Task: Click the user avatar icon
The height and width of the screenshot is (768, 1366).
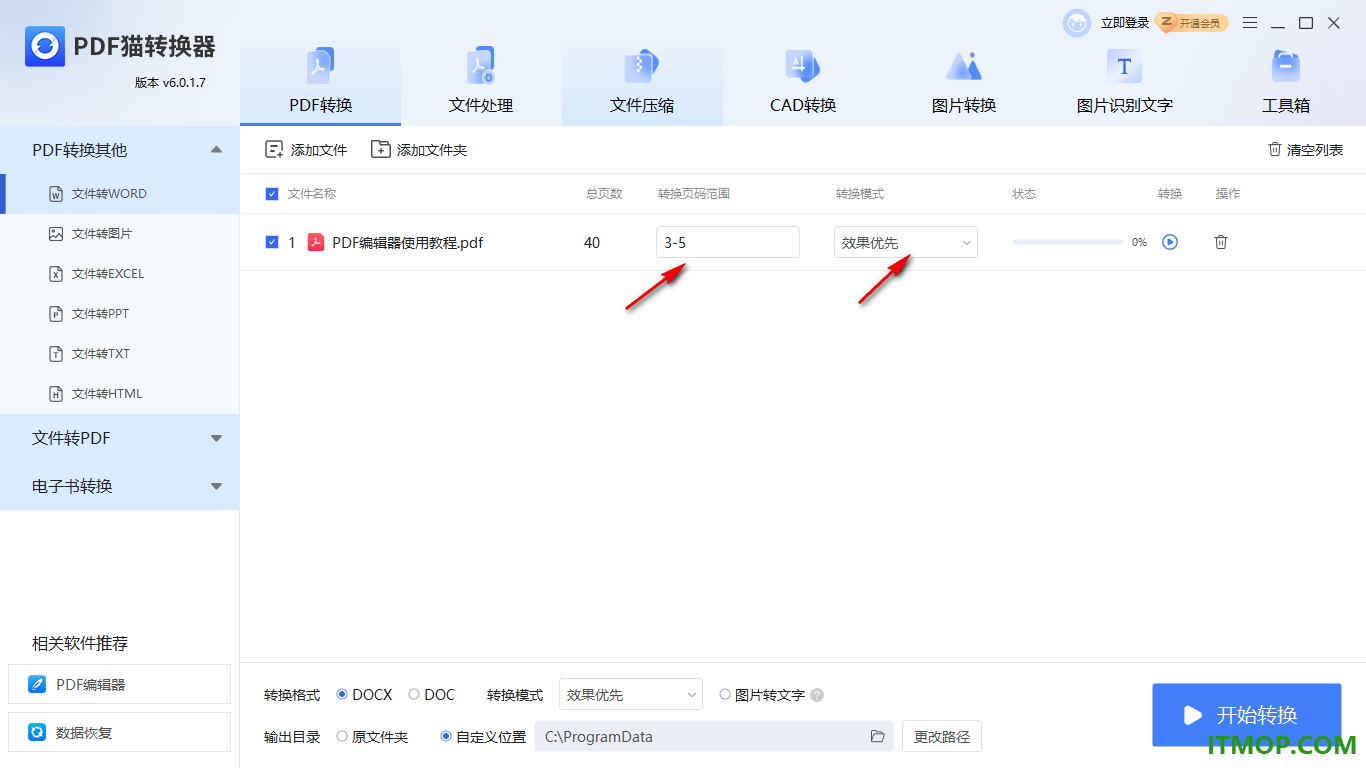Action: point(1077,23)
